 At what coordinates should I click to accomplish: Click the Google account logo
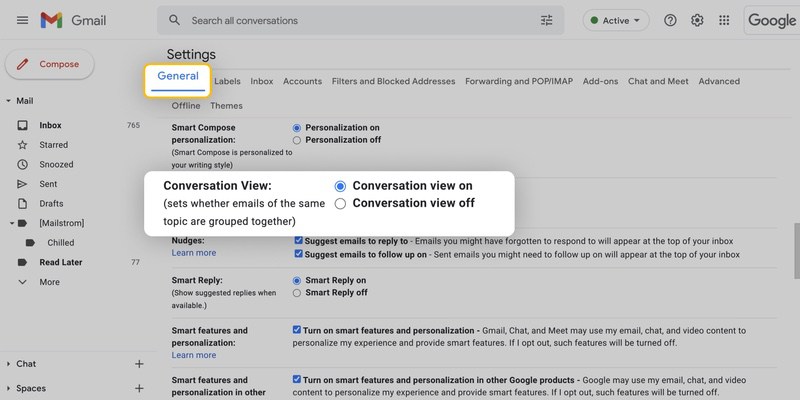[x=772, y=20]
